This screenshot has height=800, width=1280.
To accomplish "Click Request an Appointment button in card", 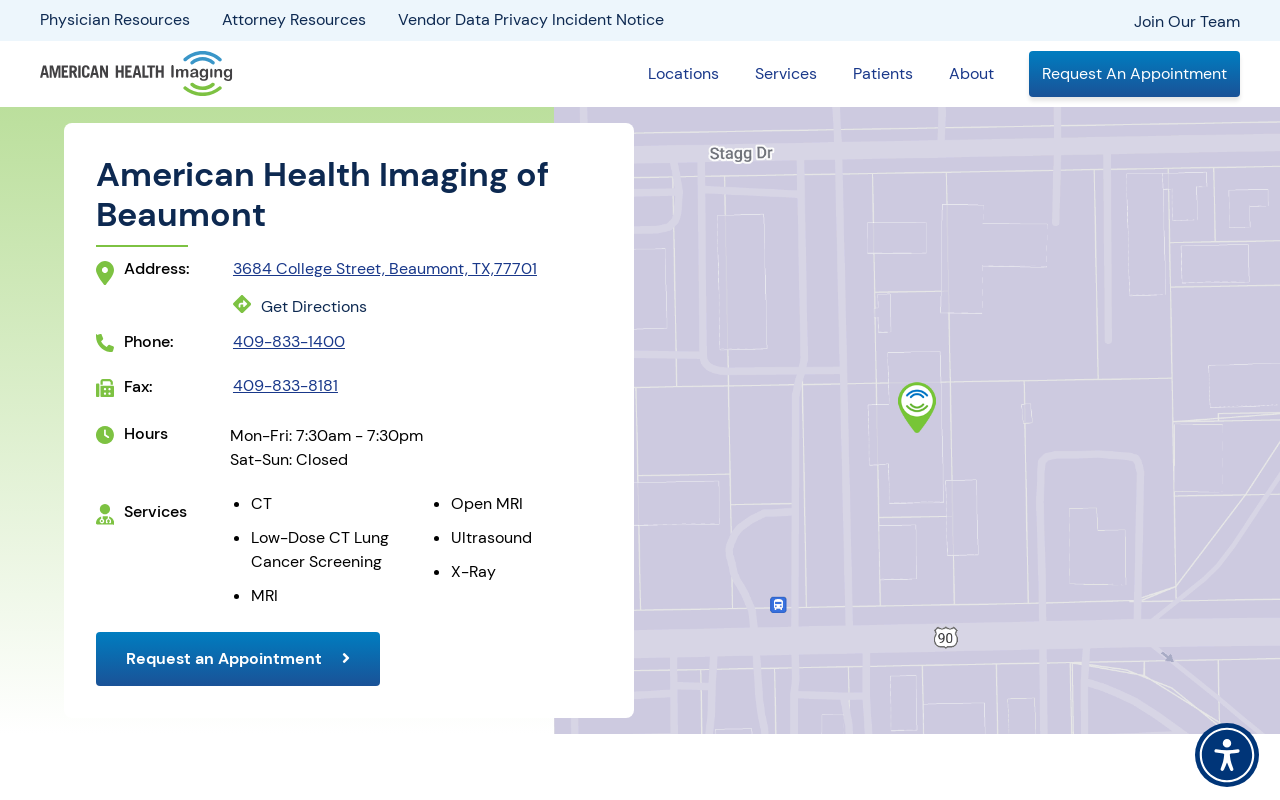I will (x=238, y=659).
